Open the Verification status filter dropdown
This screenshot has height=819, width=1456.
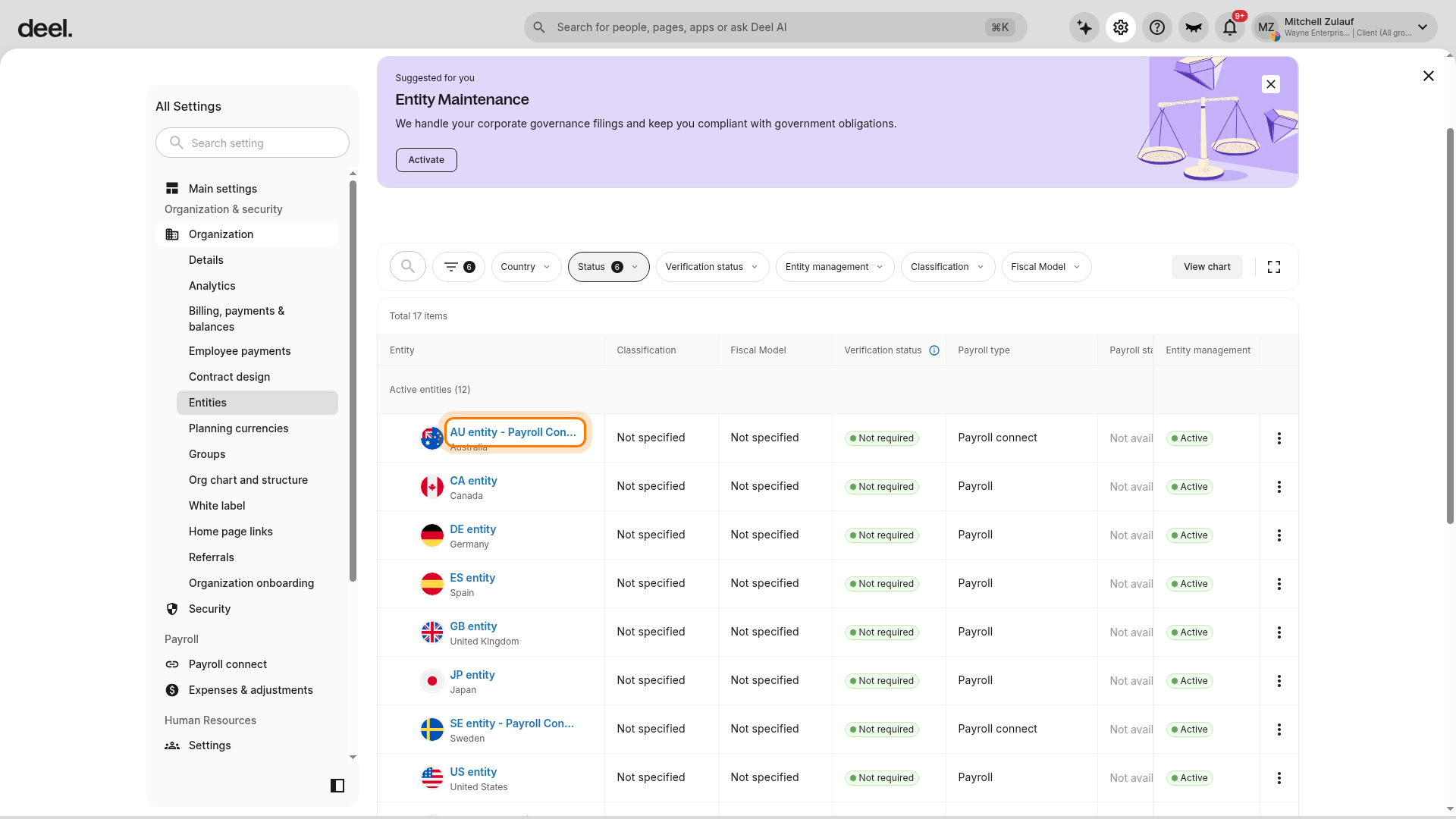click(x=712, y=267)
